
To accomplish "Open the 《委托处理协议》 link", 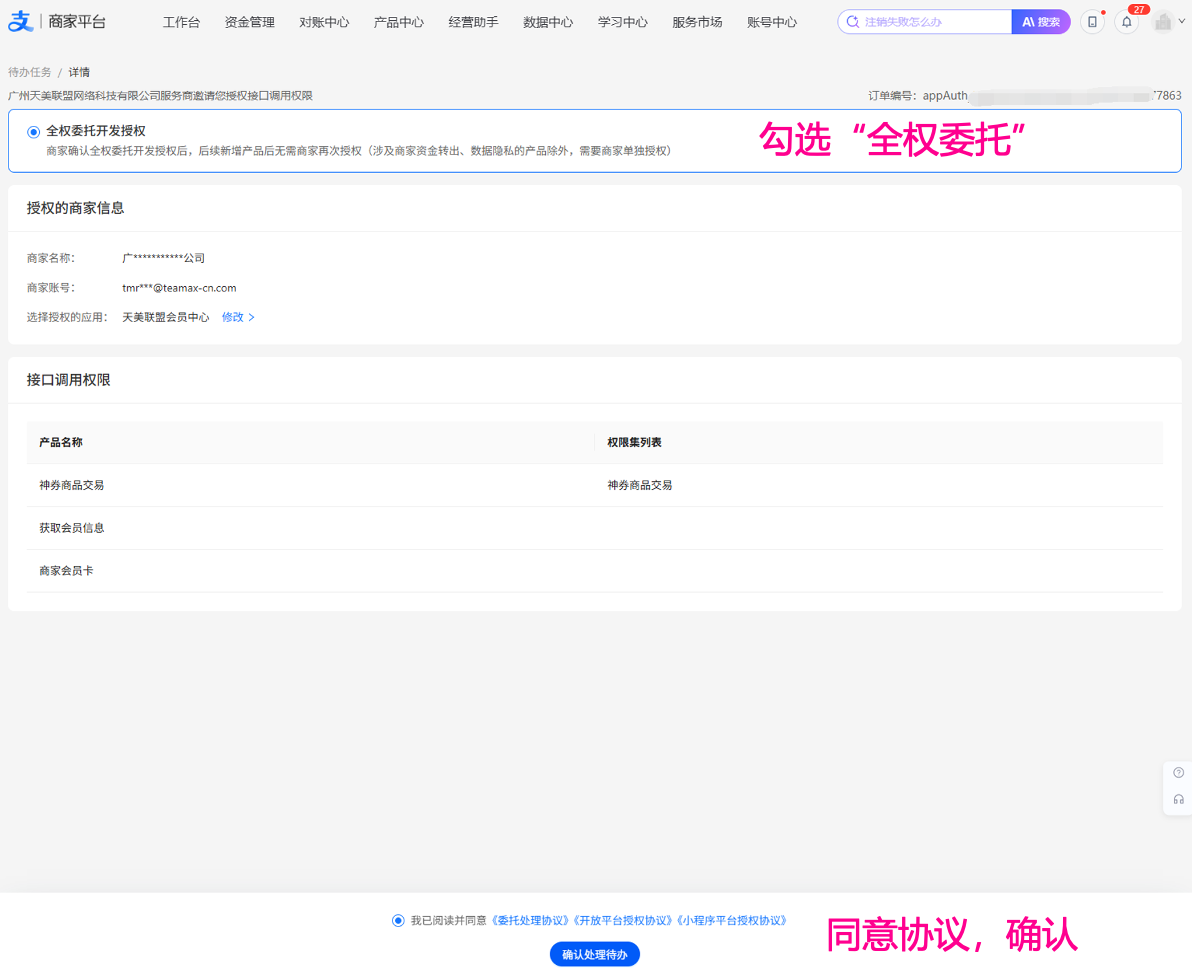I will [x=530, y=920].
